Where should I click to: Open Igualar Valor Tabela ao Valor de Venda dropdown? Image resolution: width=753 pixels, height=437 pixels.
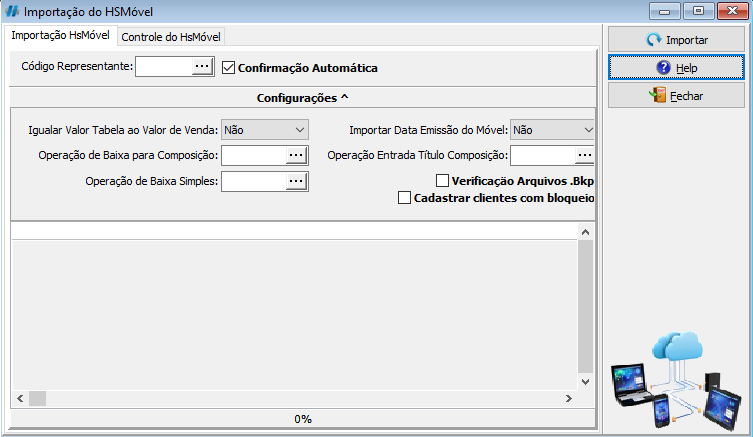pyautogui.click(x=265, y=130)
